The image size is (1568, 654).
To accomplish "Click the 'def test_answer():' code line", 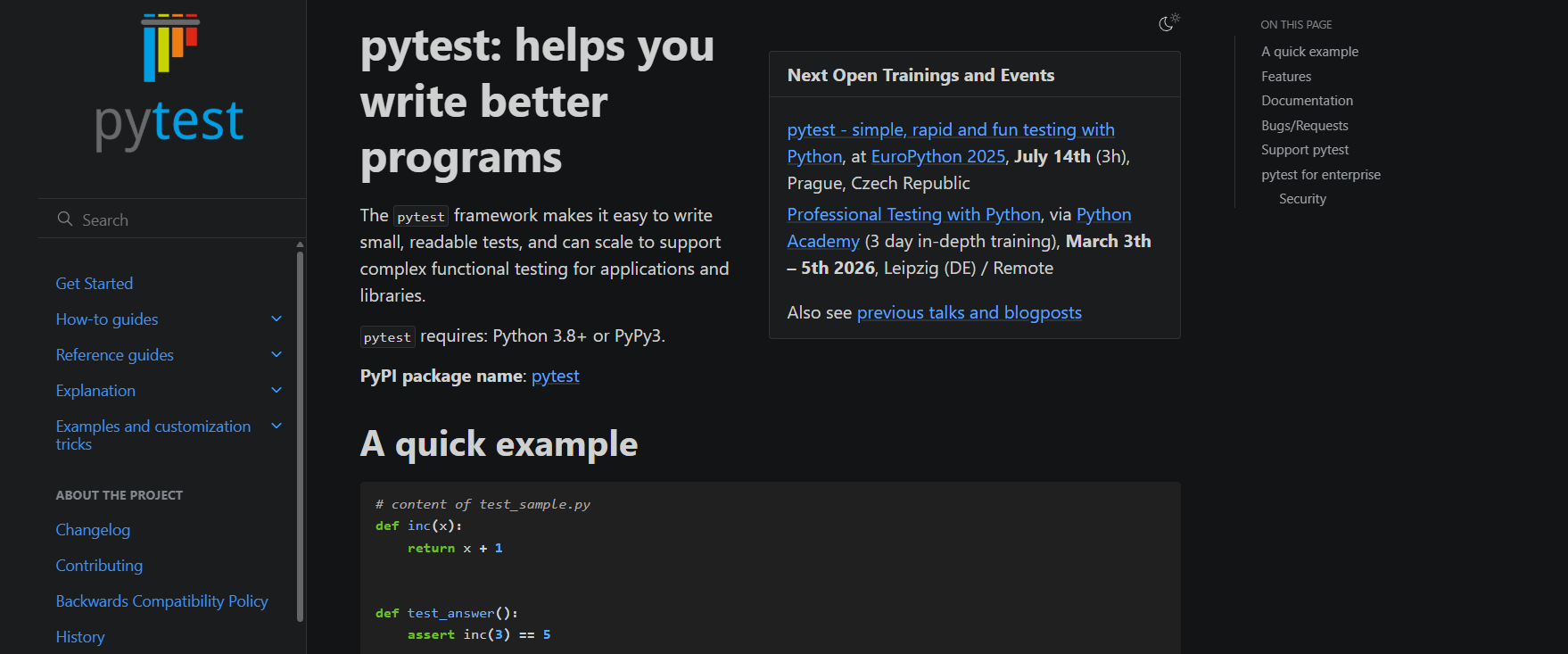I will click(447, 613).
